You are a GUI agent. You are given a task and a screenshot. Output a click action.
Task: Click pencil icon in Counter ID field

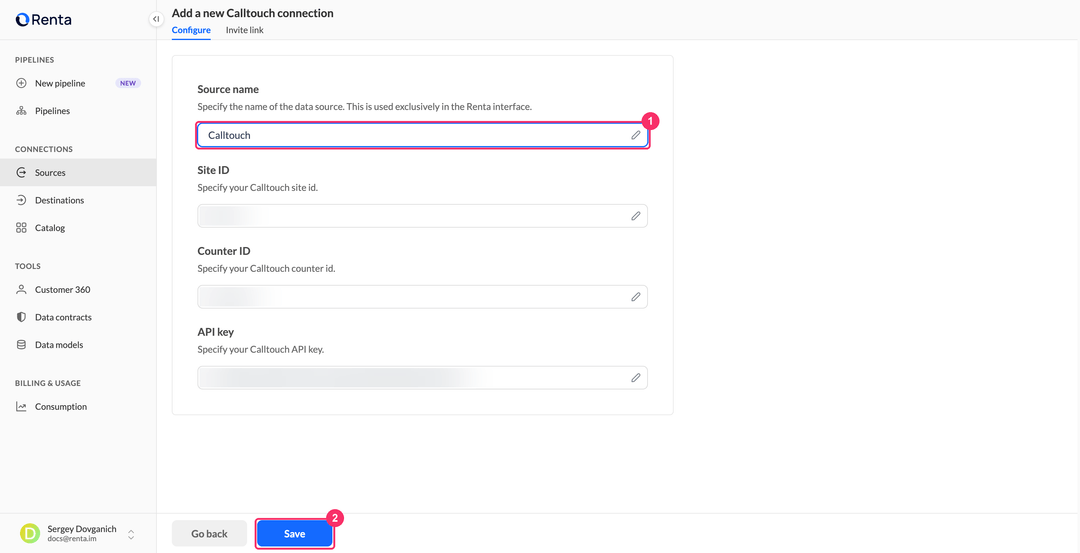click(x=636, y=297)
